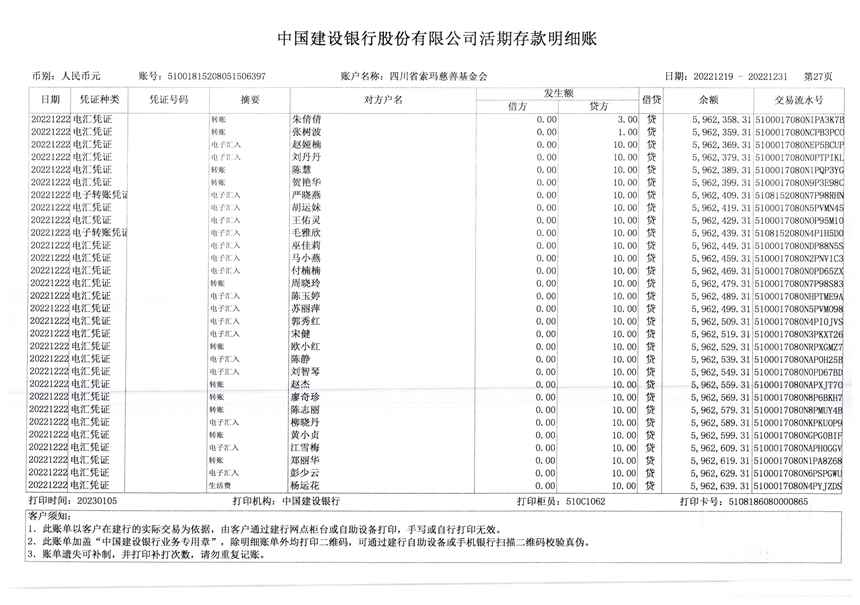The width and height of the screenshot is (860, 605).
Task: Click the credit amount 3.00
Action: click(x=627, y=119)
